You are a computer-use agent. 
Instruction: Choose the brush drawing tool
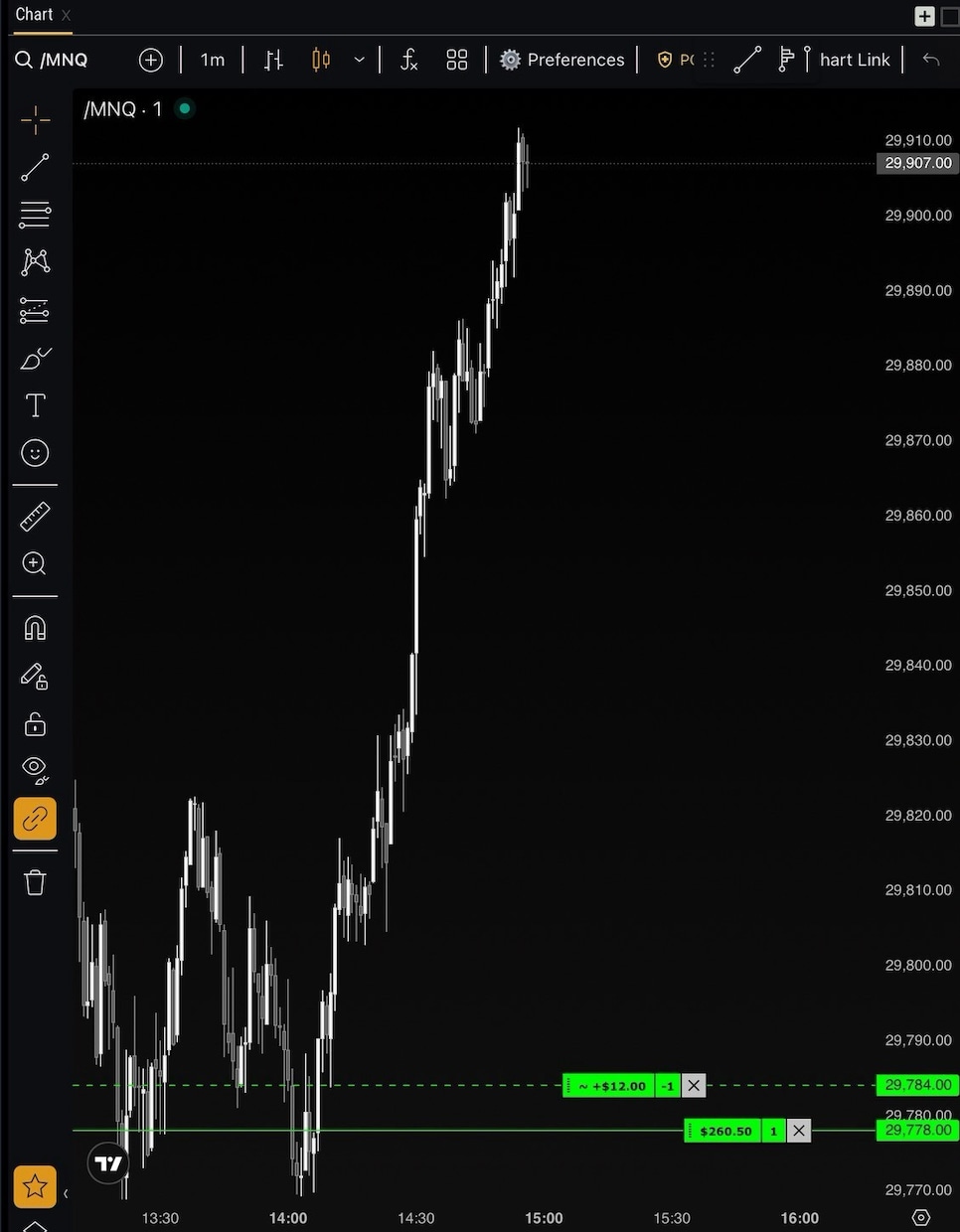click(x=35, y=358)
